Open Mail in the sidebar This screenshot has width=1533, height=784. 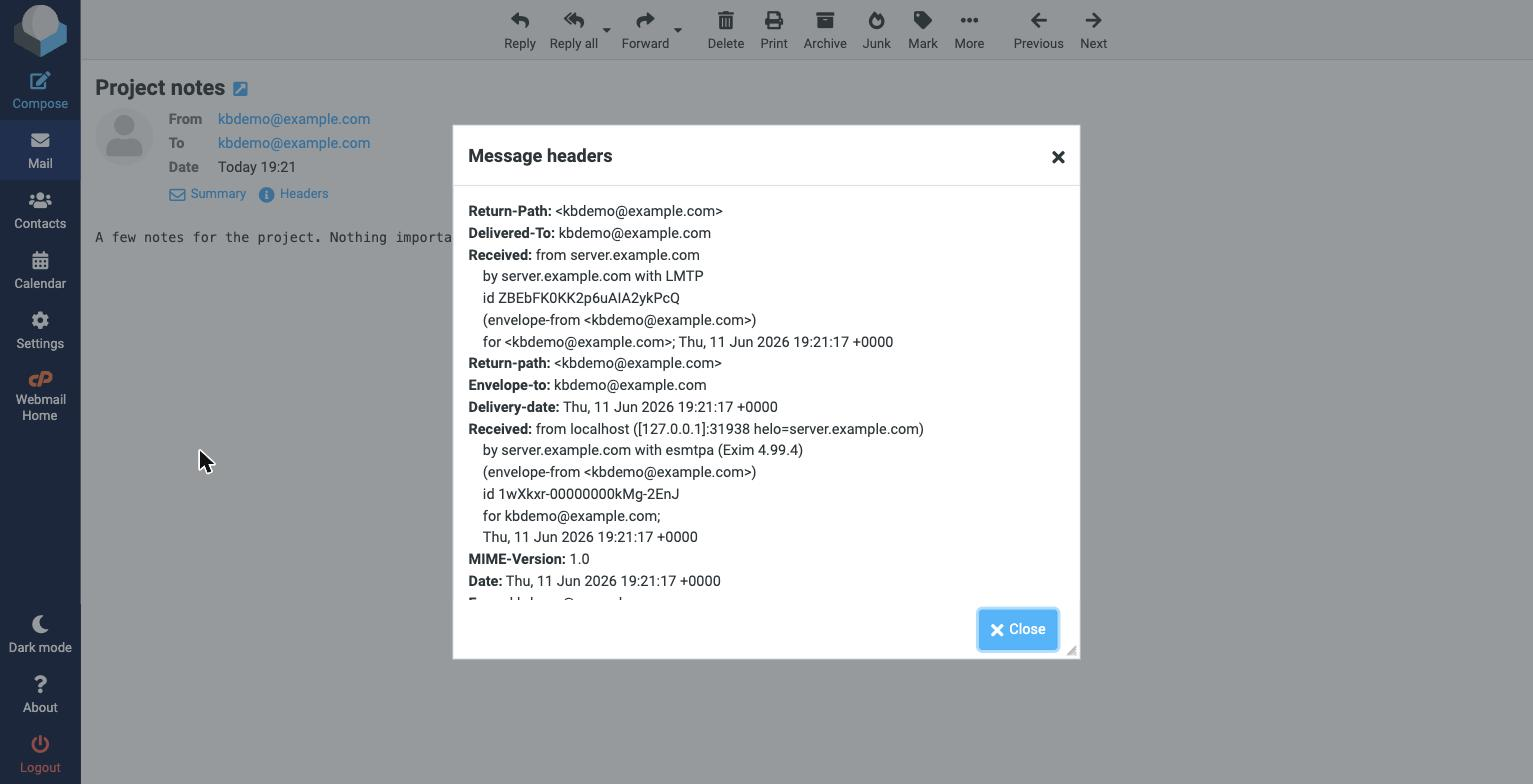tap(40, 150)
